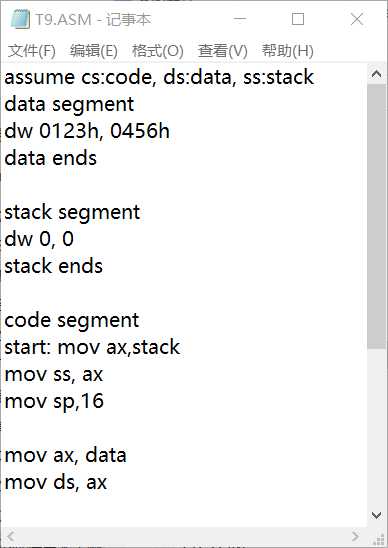Open the 格式(O) menu
Screen dimensions: 388x548
(158, 51)
